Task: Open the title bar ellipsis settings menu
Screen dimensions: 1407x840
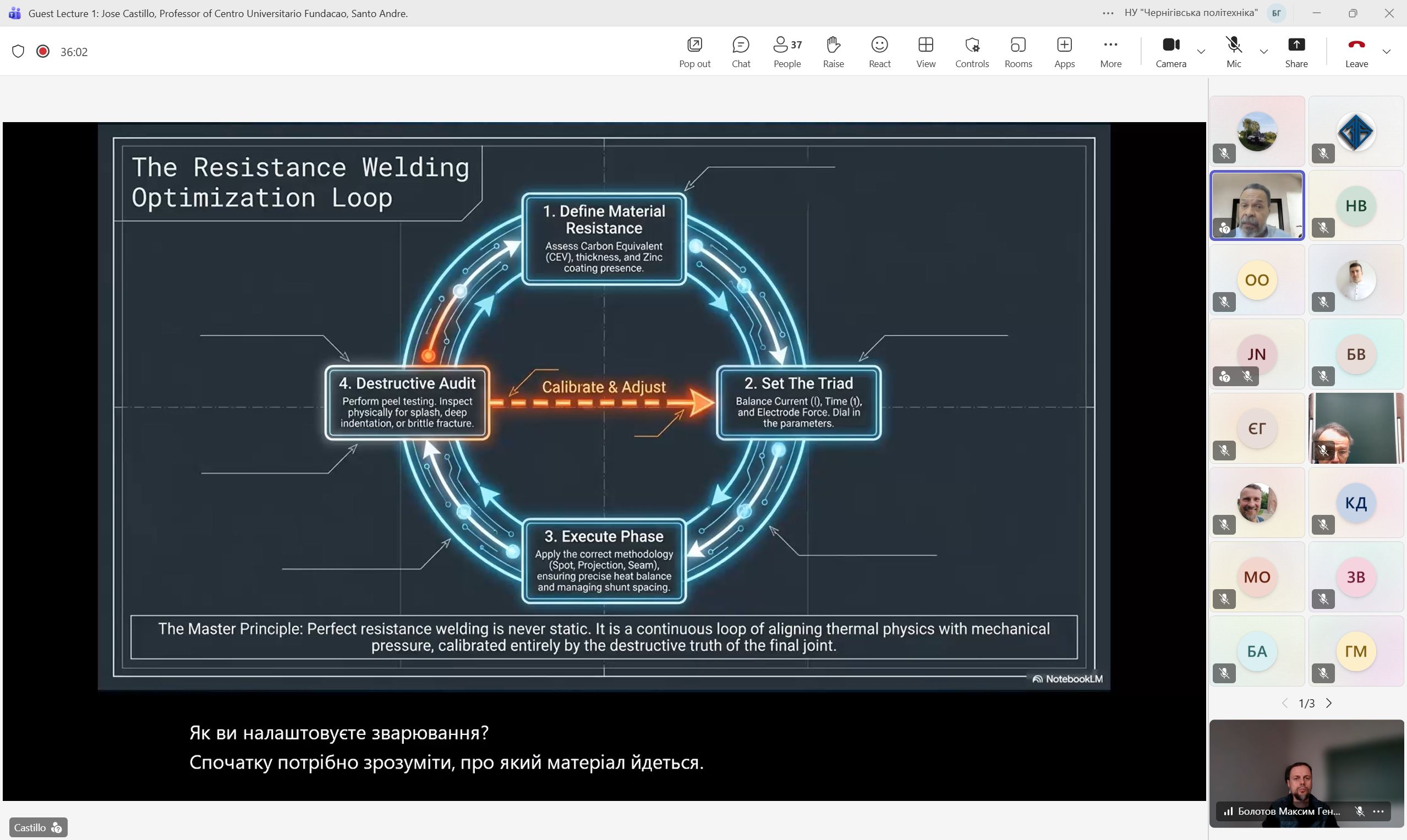Action: 1108,13
